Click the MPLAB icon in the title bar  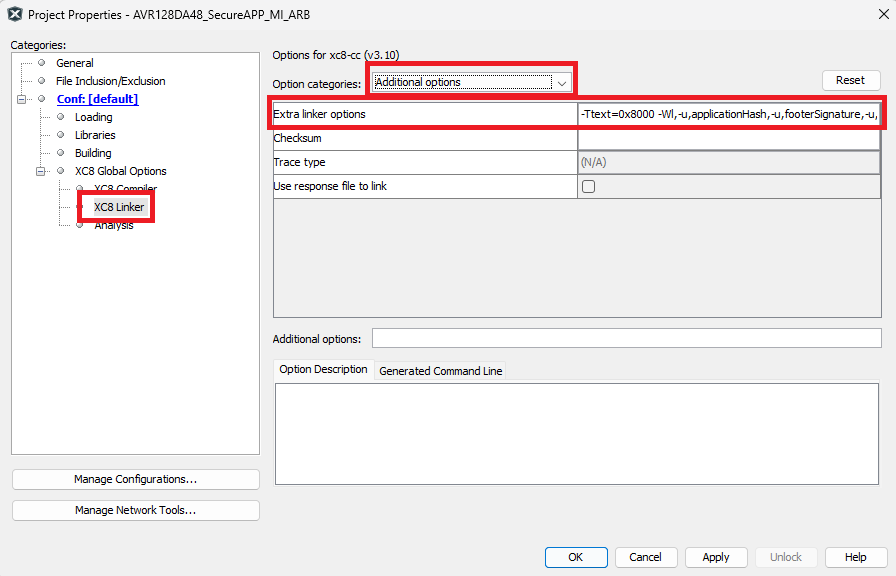point(15,15)
